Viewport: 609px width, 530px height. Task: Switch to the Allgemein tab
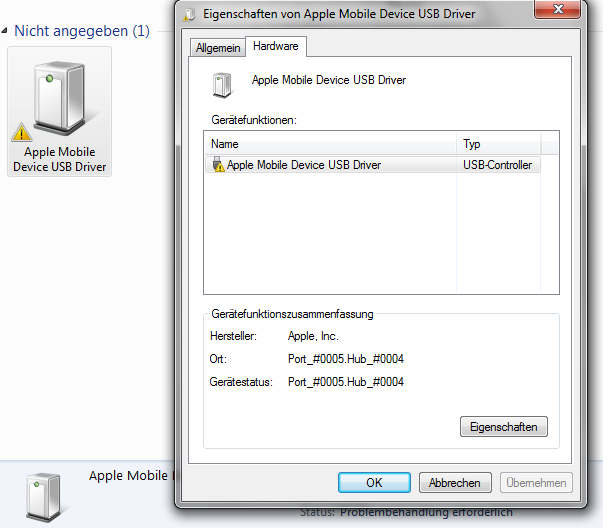[218, 49]
